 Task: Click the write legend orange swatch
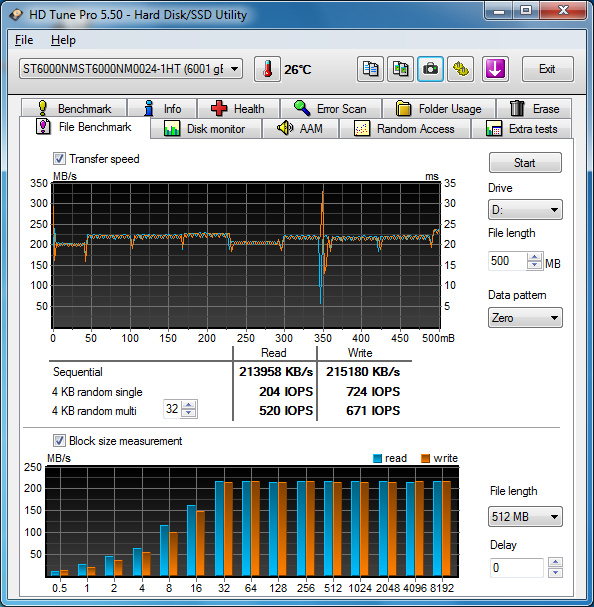pos(425,458)
